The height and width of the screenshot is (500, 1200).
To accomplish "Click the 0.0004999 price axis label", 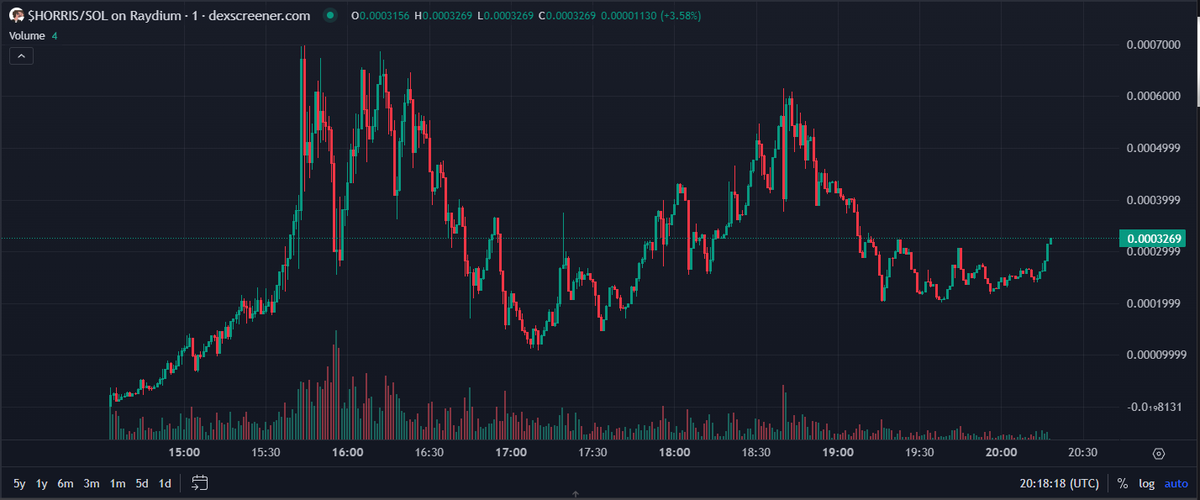I will pyautogui.click(x=1155, y=149).
